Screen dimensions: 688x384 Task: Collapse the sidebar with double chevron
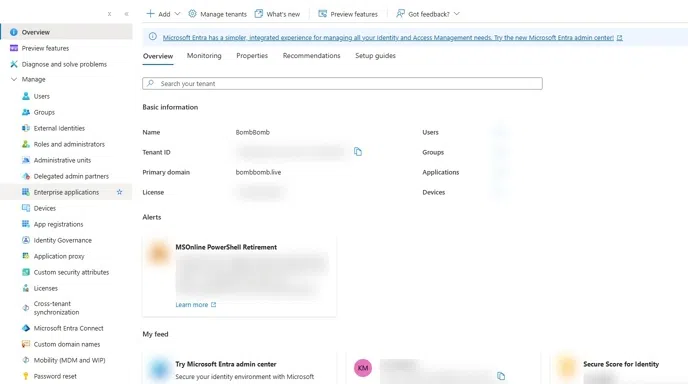point(126,14)
